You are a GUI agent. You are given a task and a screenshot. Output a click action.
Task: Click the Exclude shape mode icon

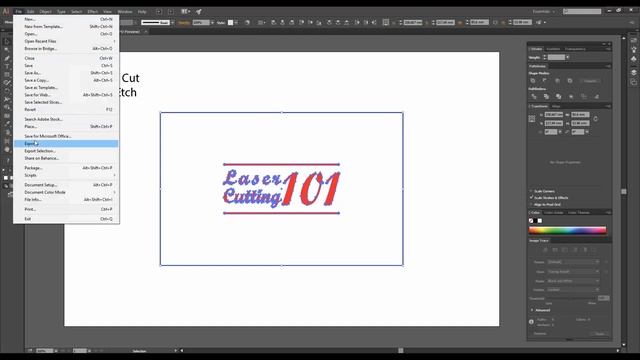coord(570,81)
